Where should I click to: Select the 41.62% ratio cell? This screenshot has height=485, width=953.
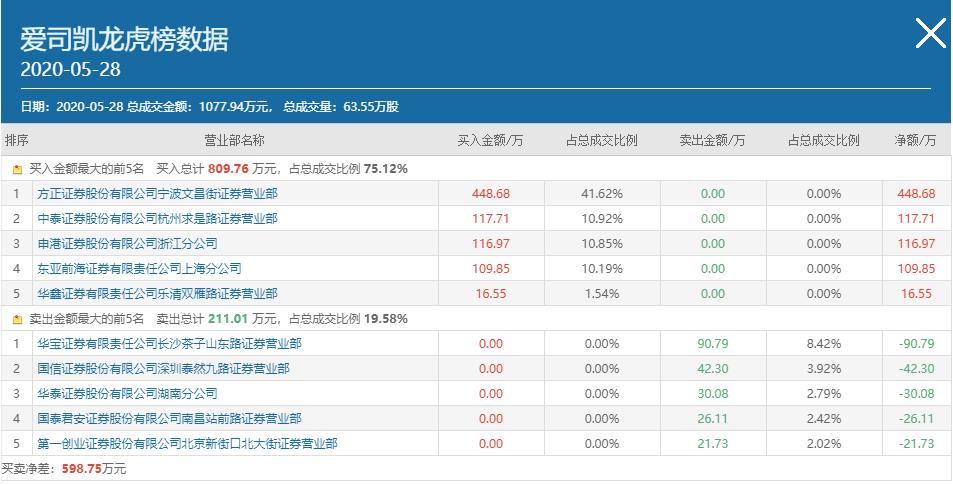click(x=602, y=194)
